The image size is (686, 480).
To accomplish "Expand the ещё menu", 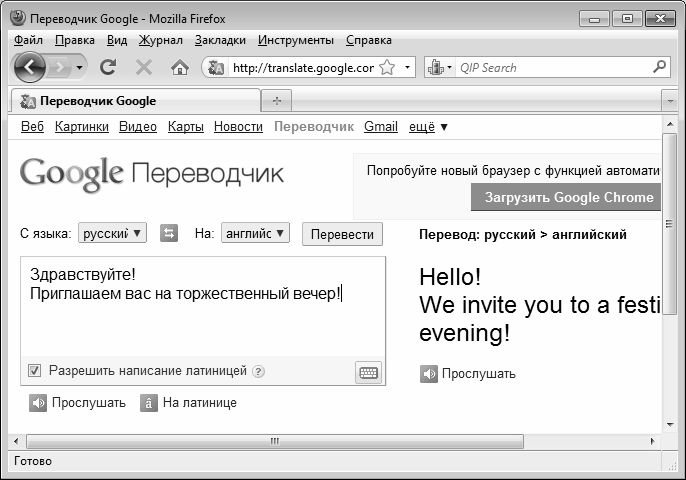I will point(428,127).
